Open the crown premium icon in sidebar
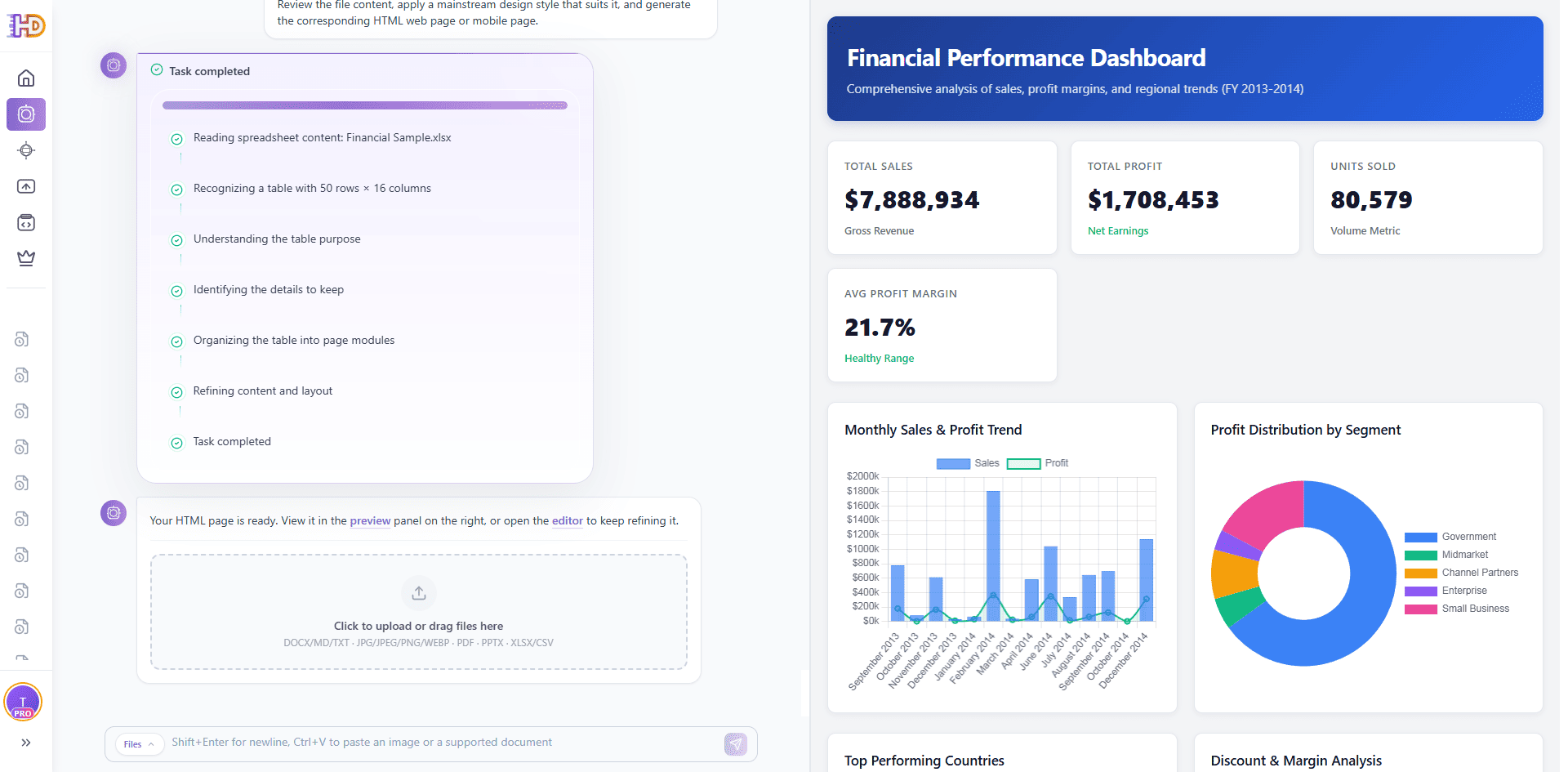This screenshot has width=1568, height=772. pyautogui.click(x=26, y=258)
